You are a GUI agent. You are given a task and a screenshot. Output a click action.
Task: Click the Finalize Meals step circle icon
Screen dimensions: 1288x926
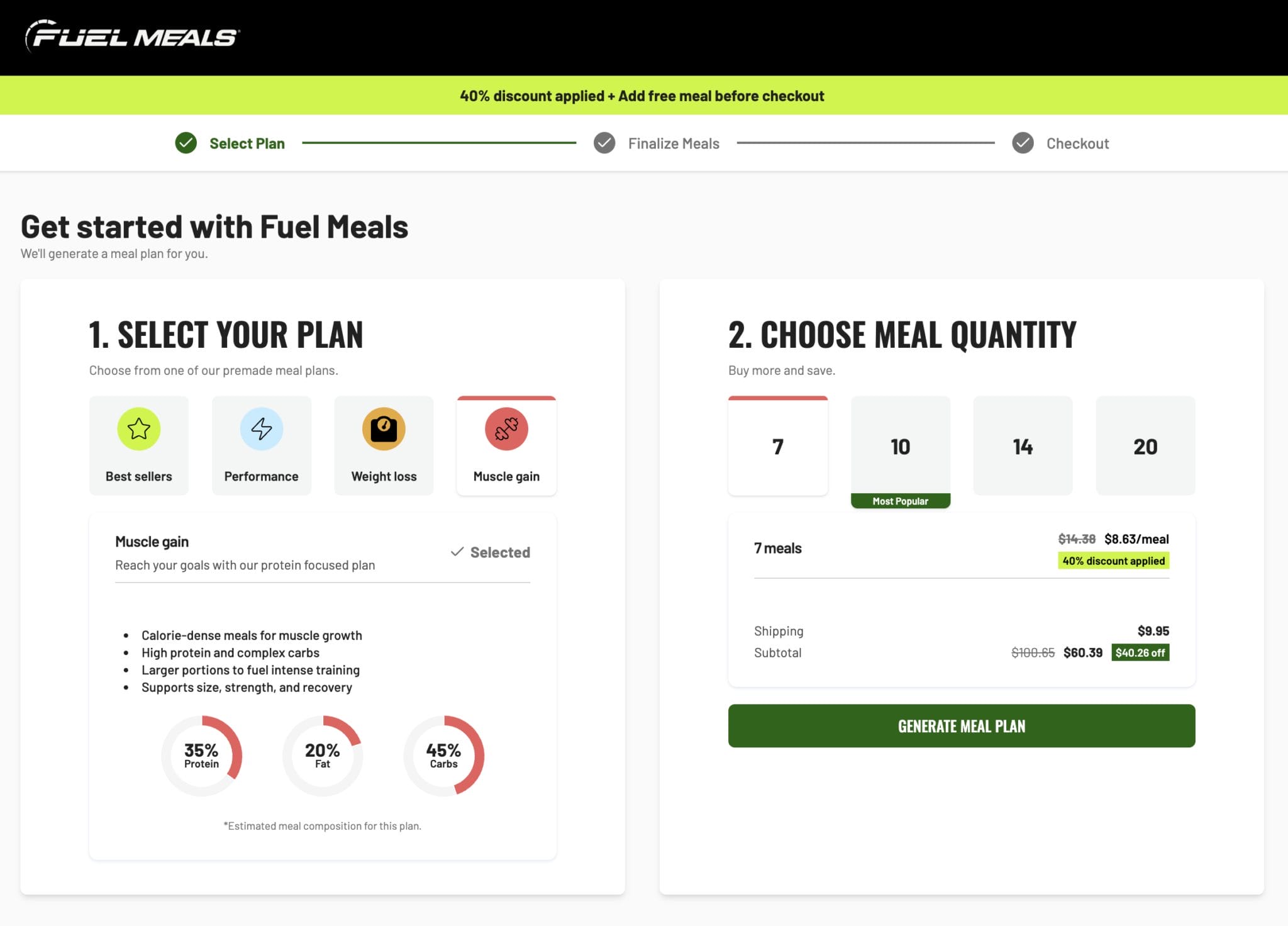pos(603,143)
